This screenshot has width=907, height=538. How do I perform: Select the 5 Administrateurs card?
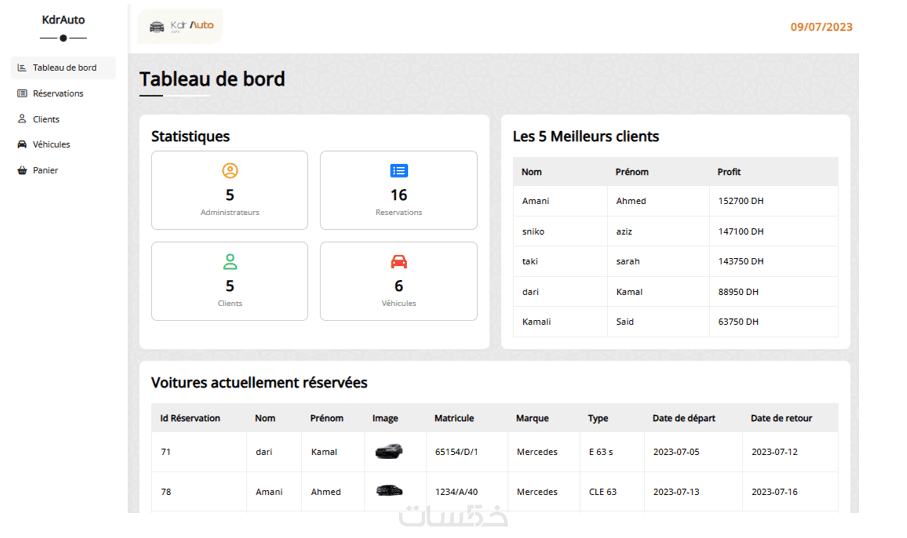click(230, 190)
